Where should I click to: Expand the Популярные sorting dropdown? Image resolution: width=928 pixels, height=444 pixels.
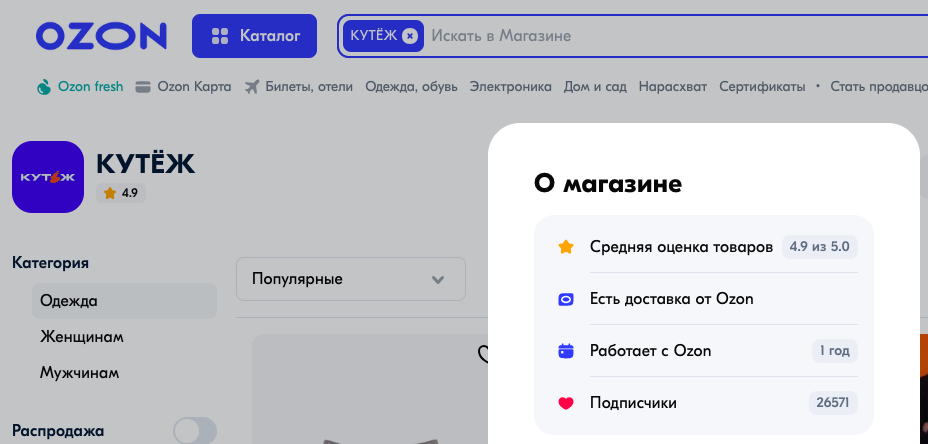tap(350, 279)
